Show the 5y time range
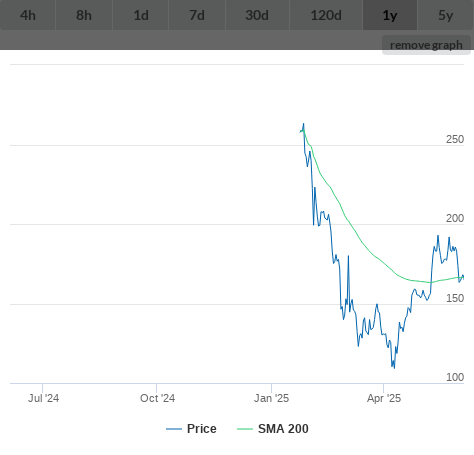 point(446,15)
